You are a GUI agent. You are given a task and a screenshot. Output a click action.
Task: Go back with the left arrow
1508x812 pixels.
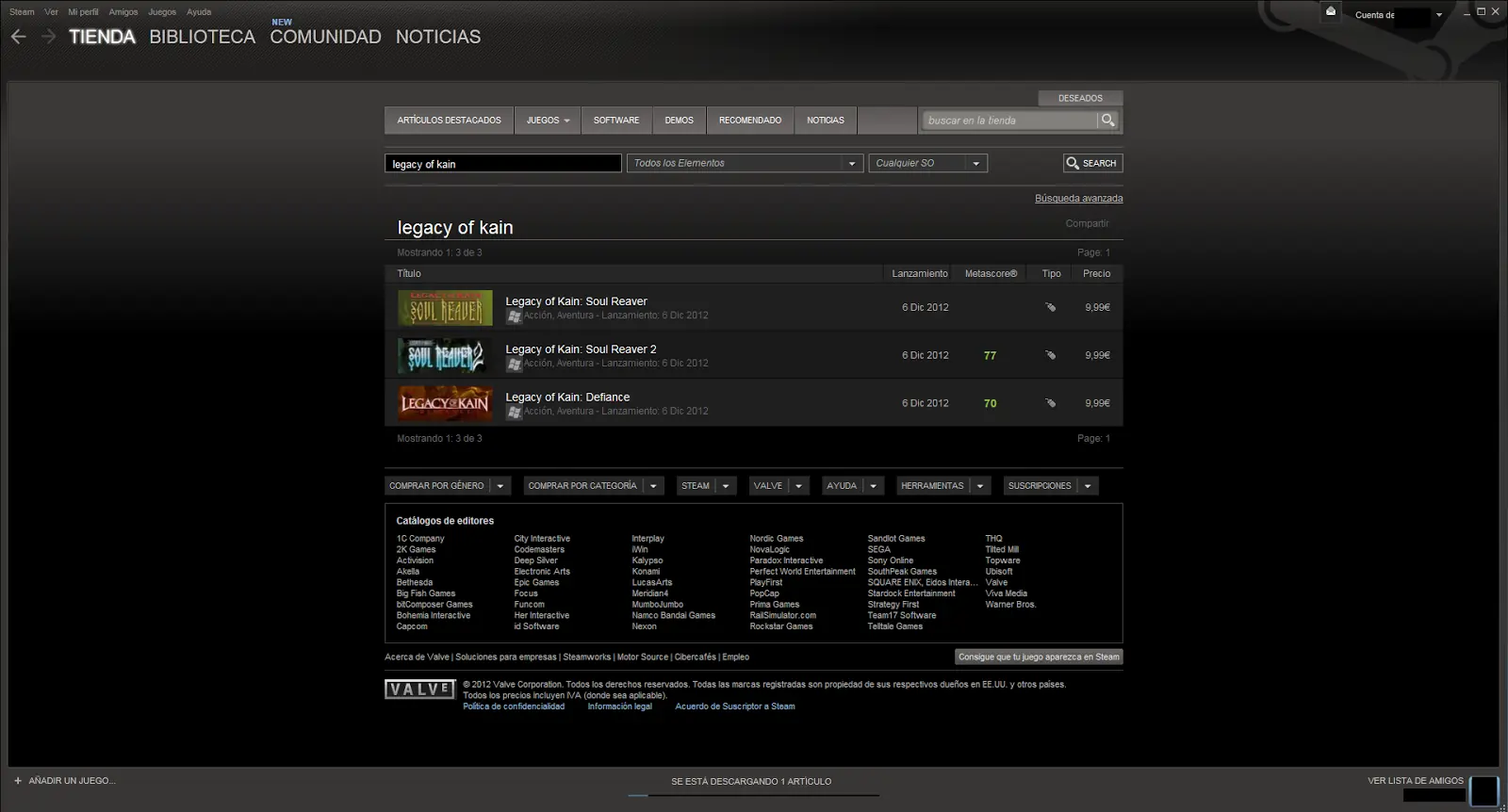coord(19,37)
